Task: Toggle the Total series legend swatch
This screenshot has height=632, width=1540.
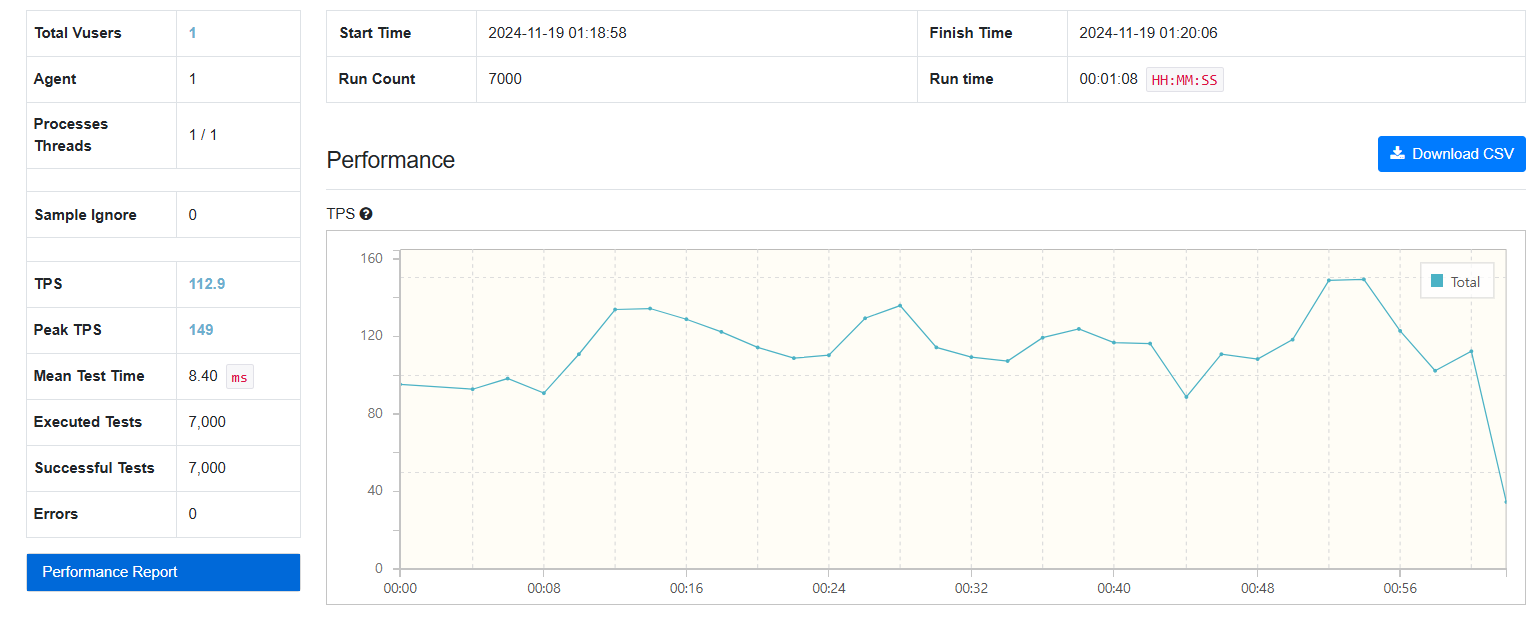Action: [1437, 281]
